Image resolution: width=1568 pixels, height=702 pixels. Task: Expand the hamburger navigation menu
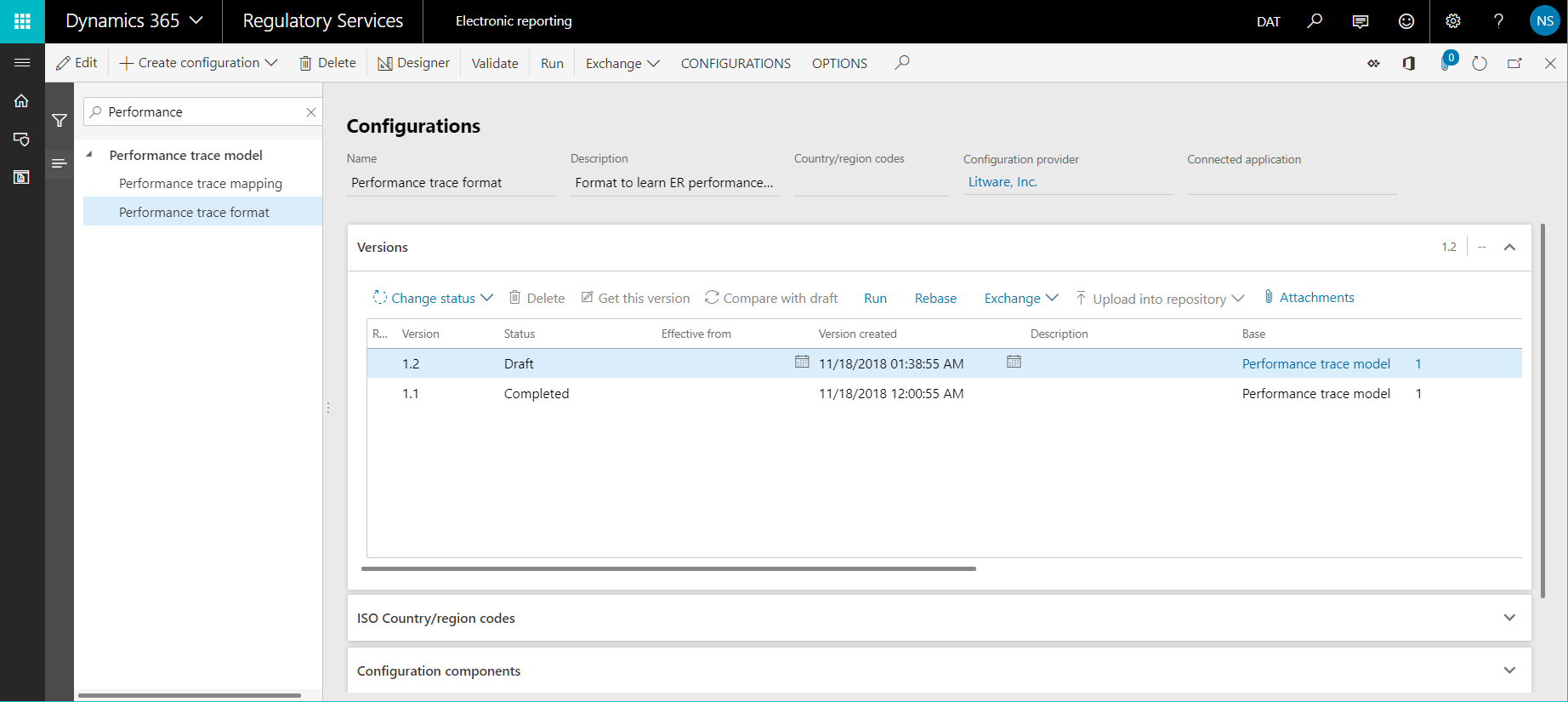pyautogui.click(x=22, y=62)
